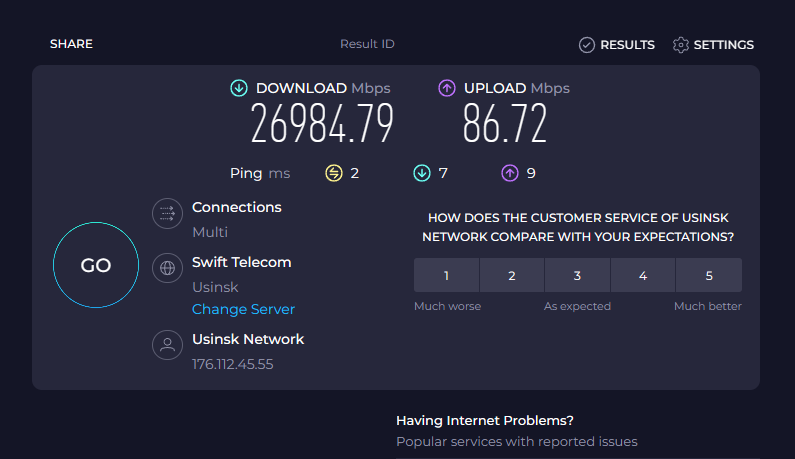Choose rating 4 in the survey
The width and height of the screenshot is (795, 459).
643,275
